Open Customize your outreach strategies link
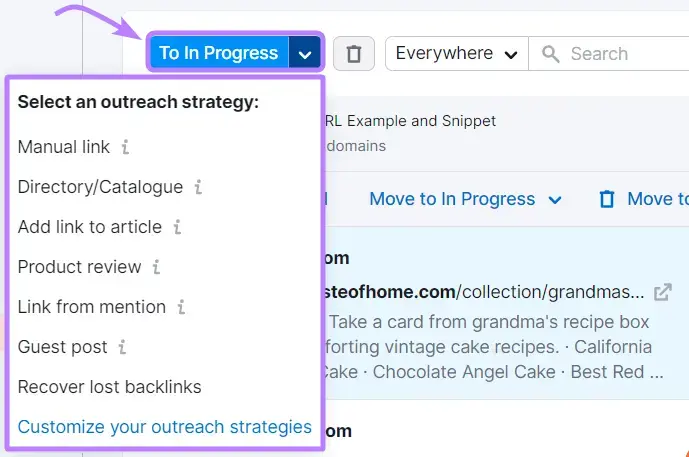 click(165, 427)
